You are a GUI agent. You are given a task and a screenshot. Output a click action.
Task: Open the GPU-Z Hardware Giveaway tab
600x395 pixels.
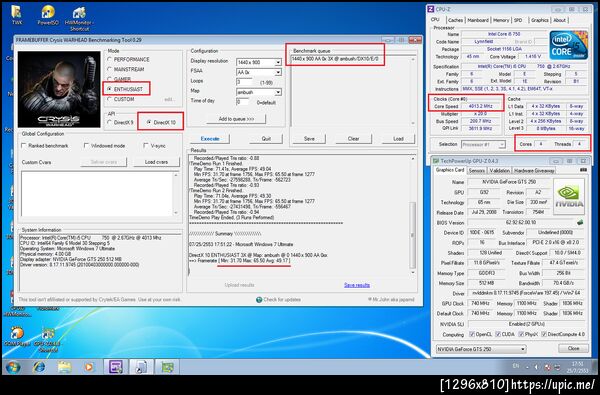click(x=534, y=171)
